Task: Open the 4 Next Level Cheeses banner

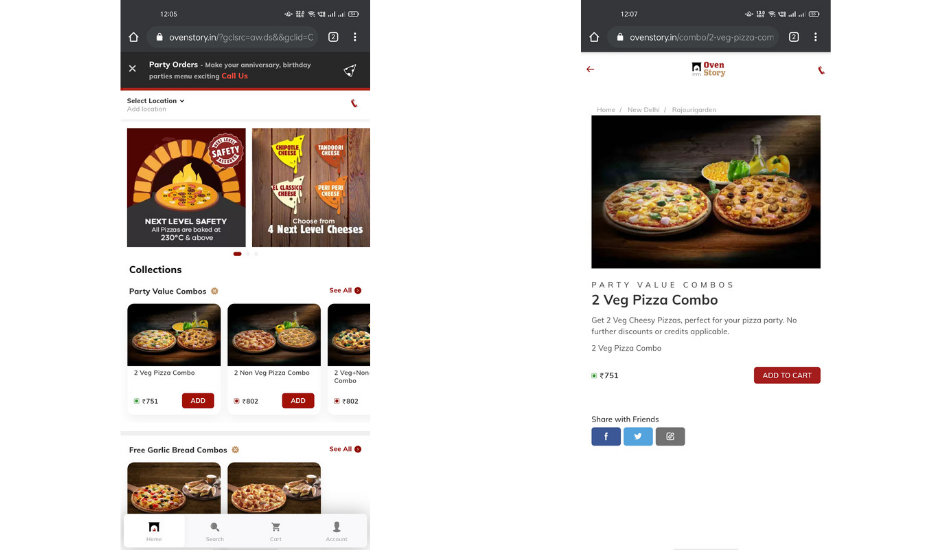Action: coord(311,187)
